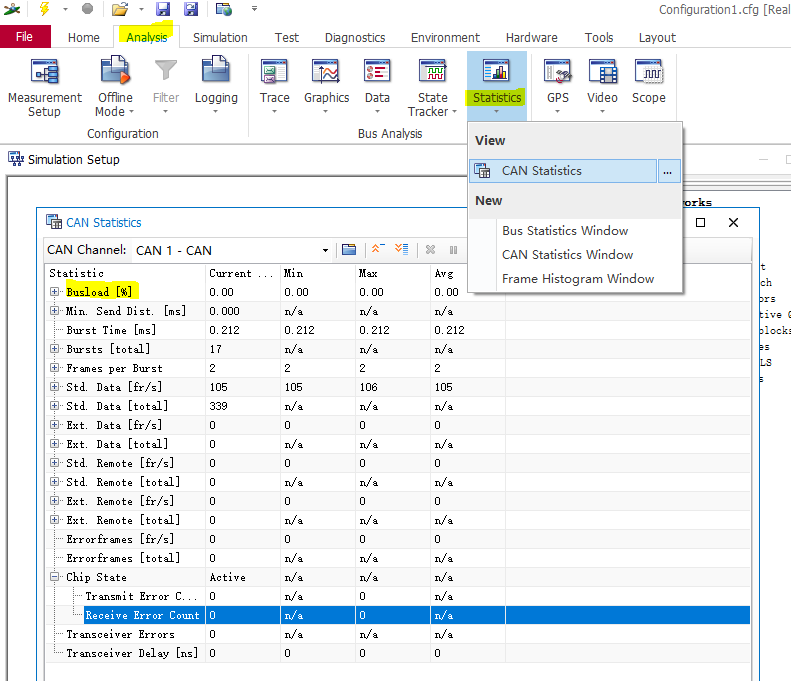Image resolution: width=791 pixels, height=685 pixels.
Task: Expand the Frames per Burst row
Action: [x=54, y=368]
